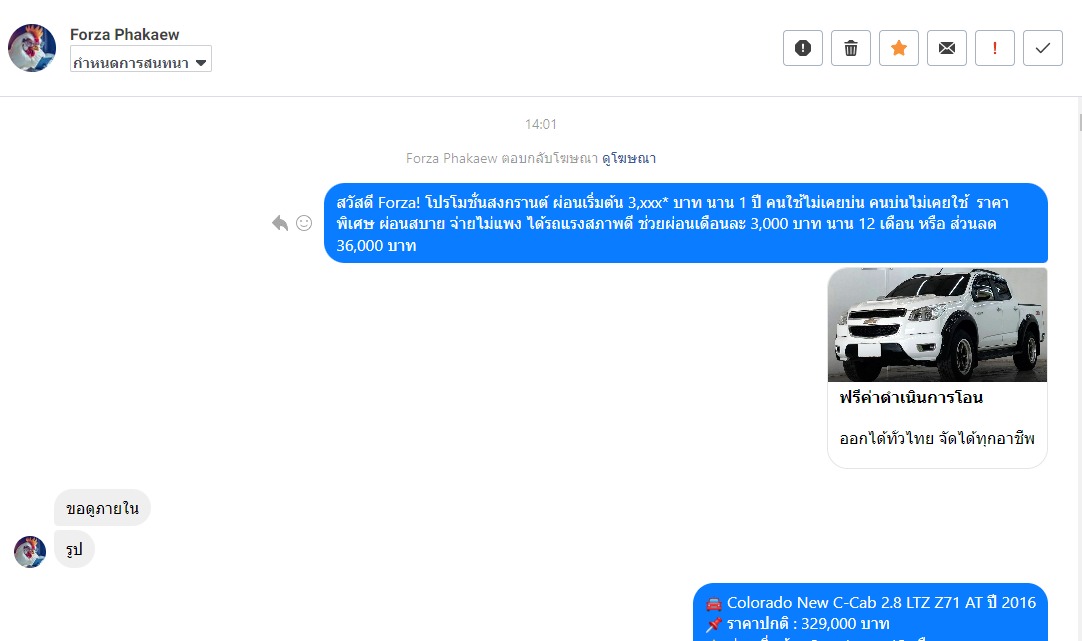Image resolution: width=1082 pixels, height=641 pixels.
Task: Open the กำหนดการสนทนา dropdown
Action: coord(141,59)
